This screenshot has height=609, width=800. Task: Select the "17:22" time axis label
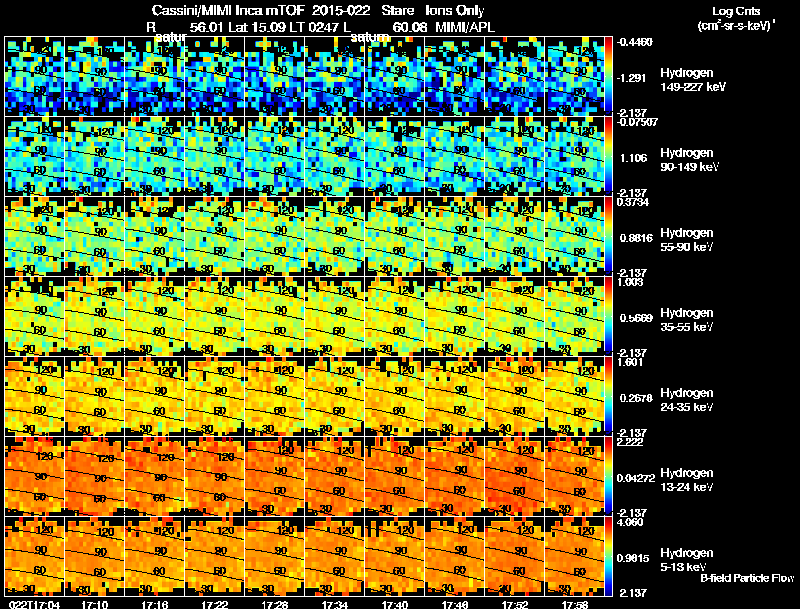[214, 604]
